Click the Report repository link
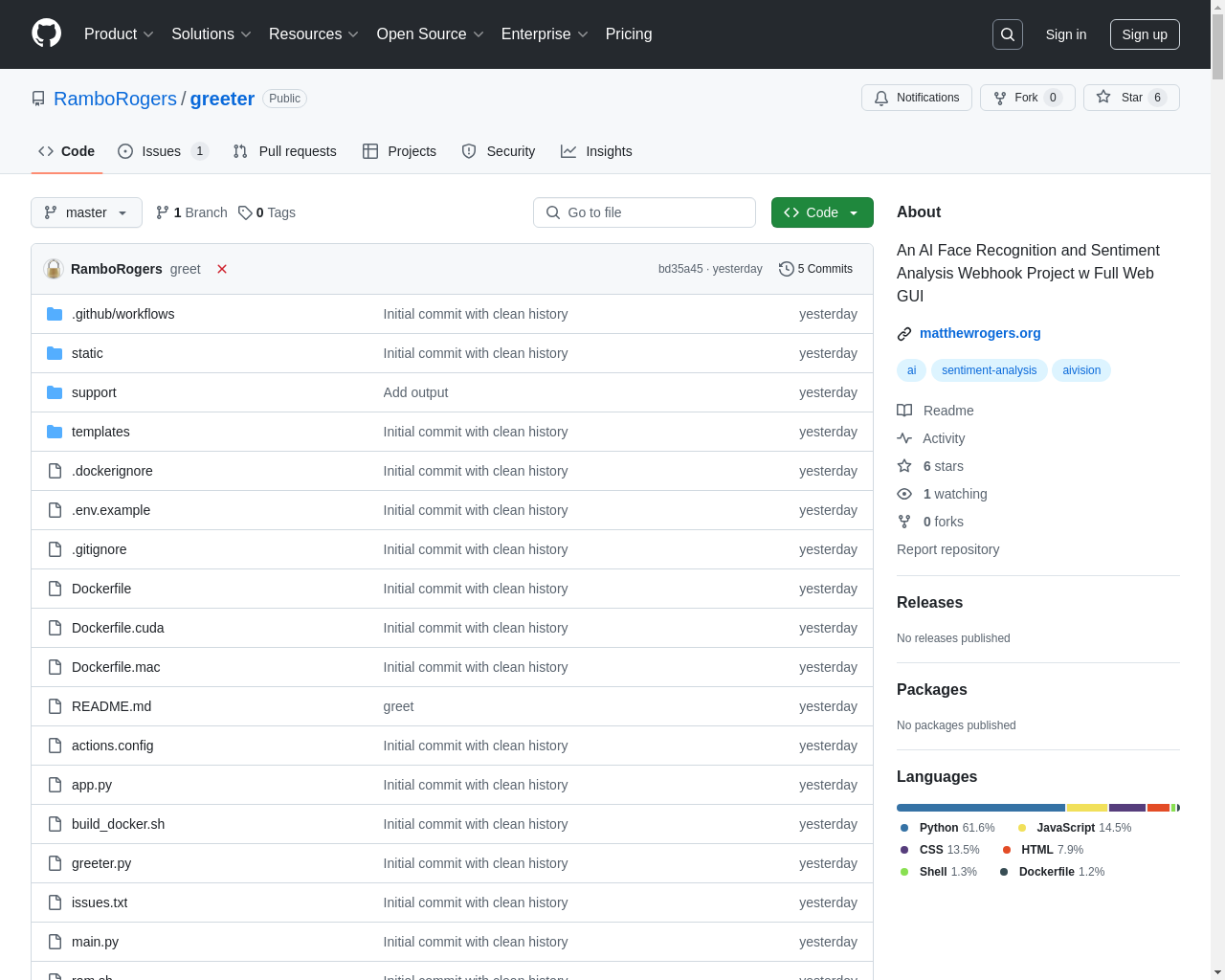Screen dimensions: 1225x980 click(947, 549)
